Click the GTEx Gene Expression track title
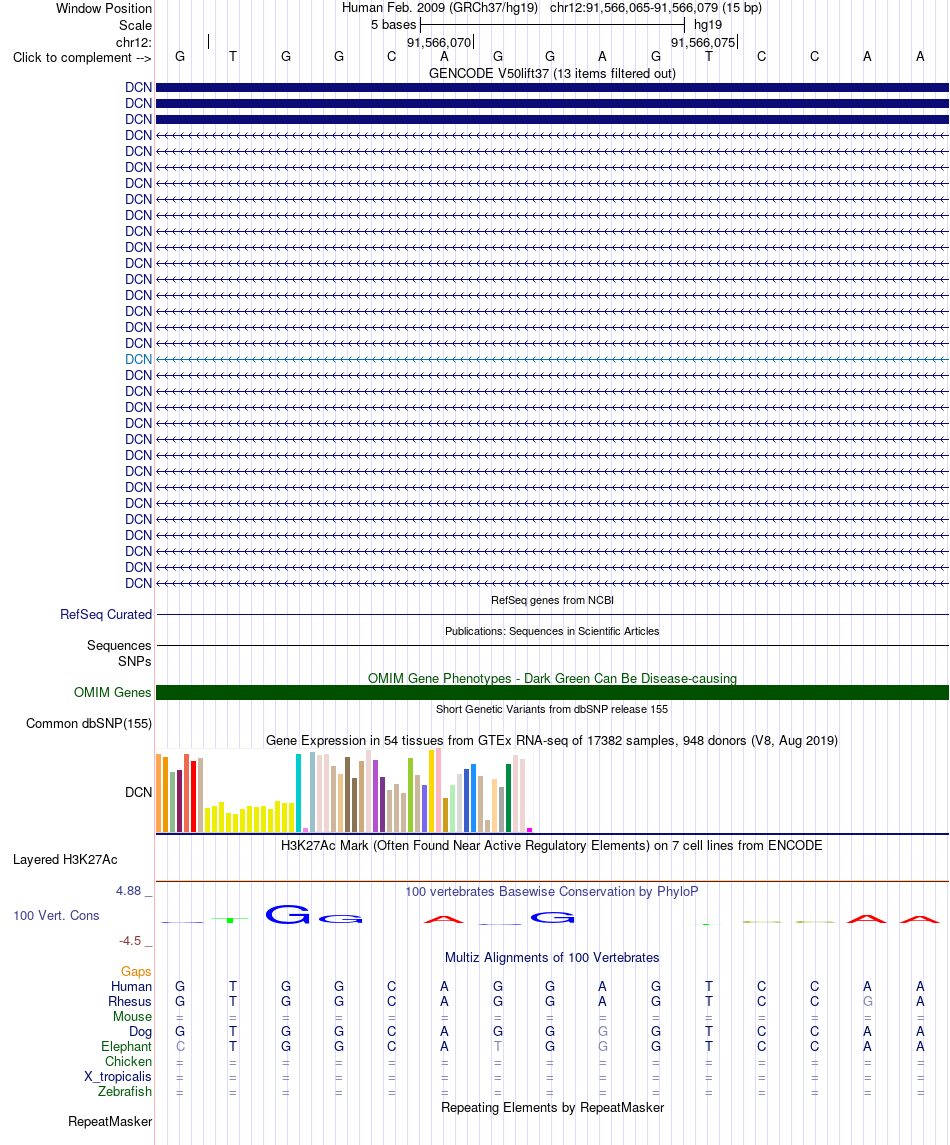The width and height of the screenshot is (950, 1145). [x=552, y=740]
